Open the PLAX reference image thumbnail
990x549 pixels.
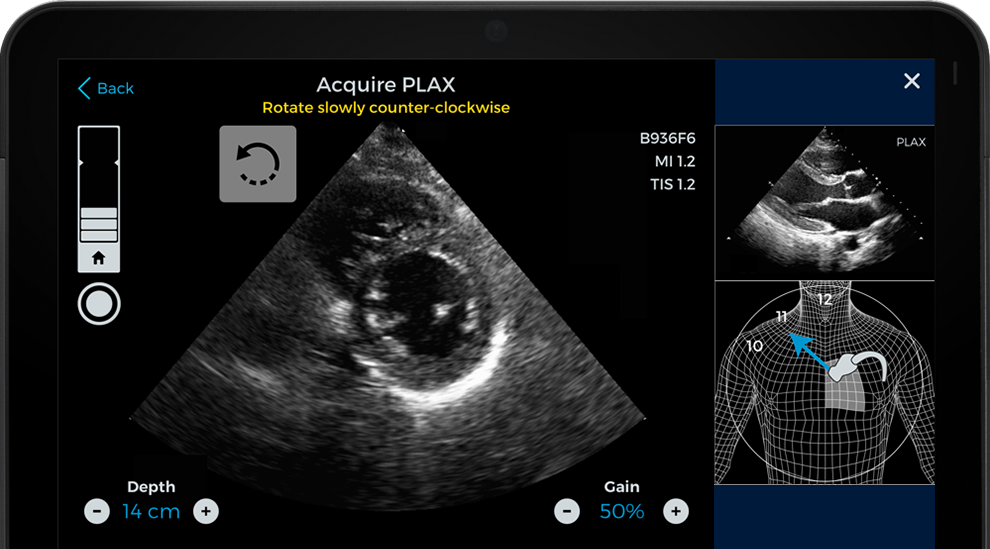pyautogui.click(x=825, y=202)
